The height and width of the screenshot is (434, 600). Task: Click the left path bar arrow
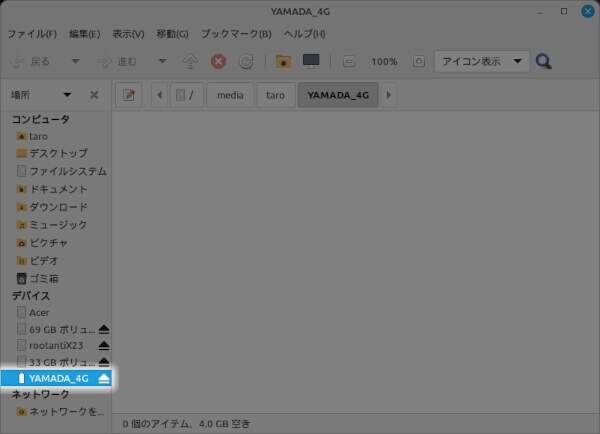160,95
